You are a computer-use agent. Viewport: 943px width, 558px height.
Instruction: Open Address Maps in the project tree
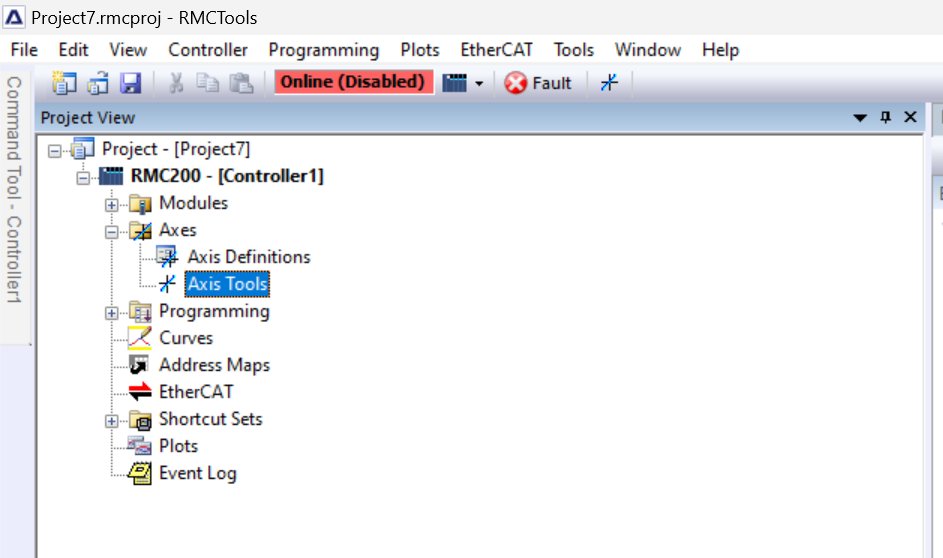(214, 365)
